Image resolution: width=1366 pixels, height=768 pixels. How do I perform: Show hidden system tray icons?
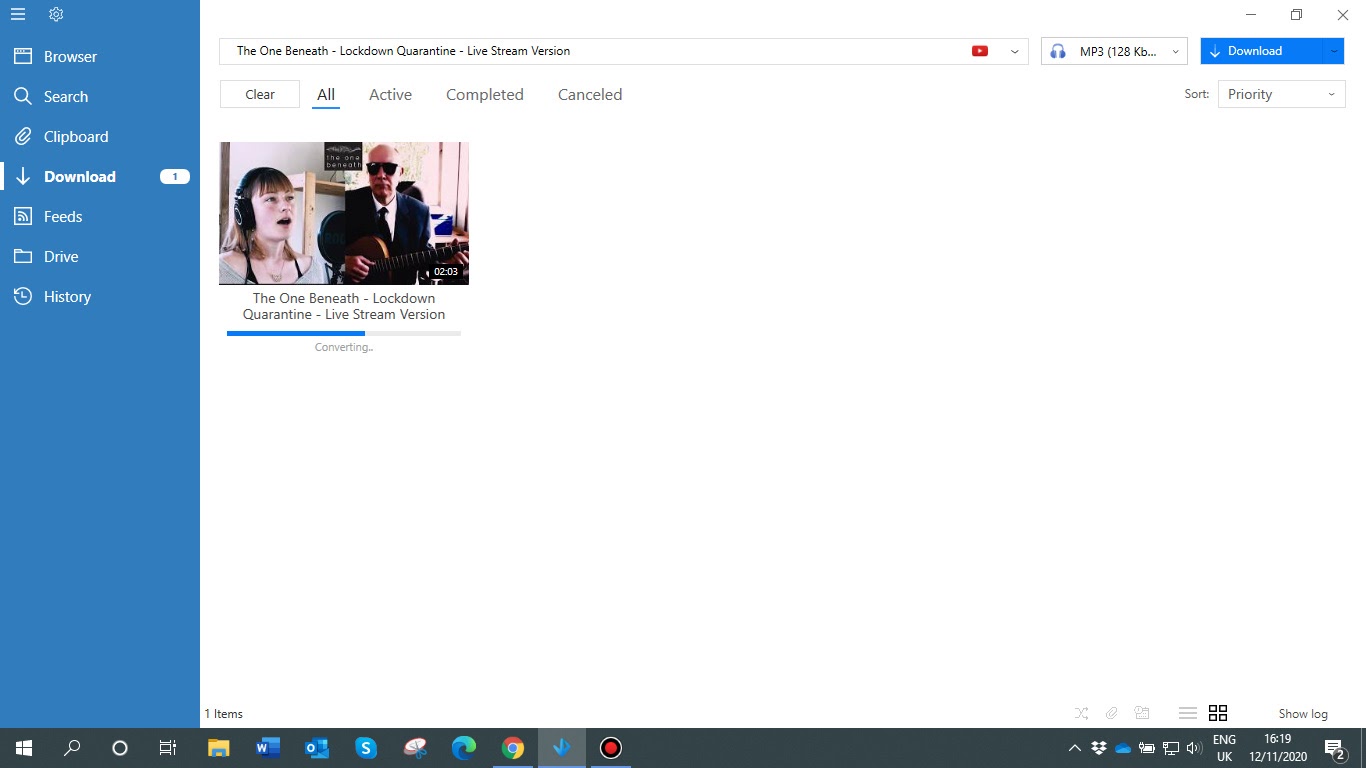coord(1075,748)
